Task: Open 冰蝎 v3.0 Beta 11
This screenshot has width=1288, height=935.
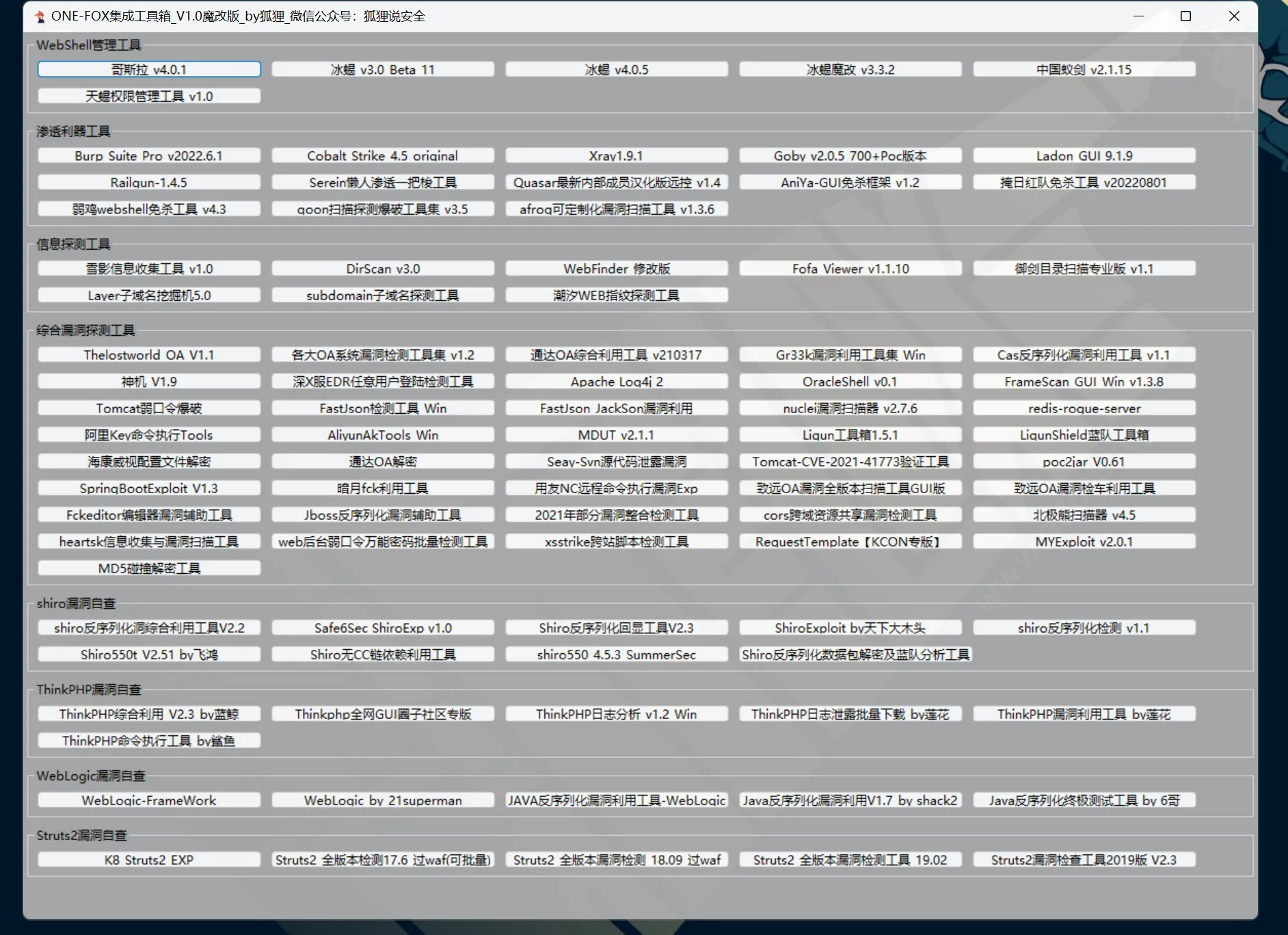Action: [383, 70]
